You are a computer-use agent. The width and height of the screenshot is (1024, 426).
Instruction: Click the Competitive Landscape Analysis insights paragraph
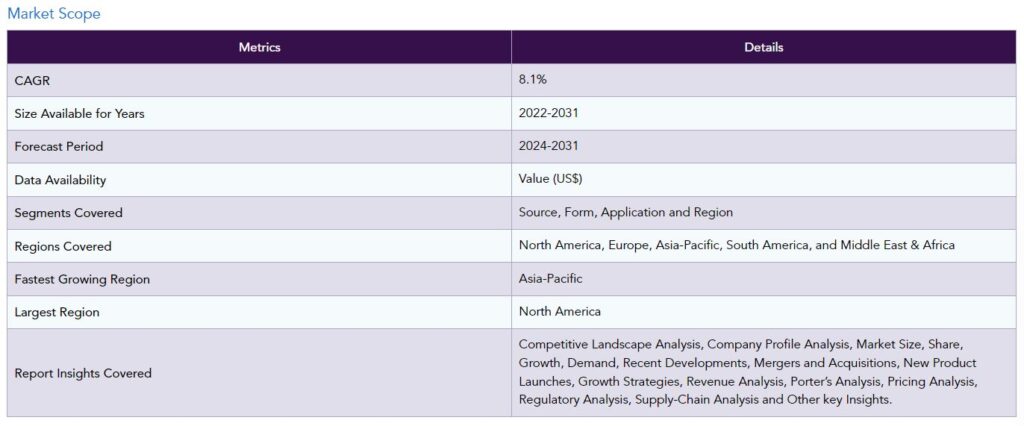[x=748, y=372]
